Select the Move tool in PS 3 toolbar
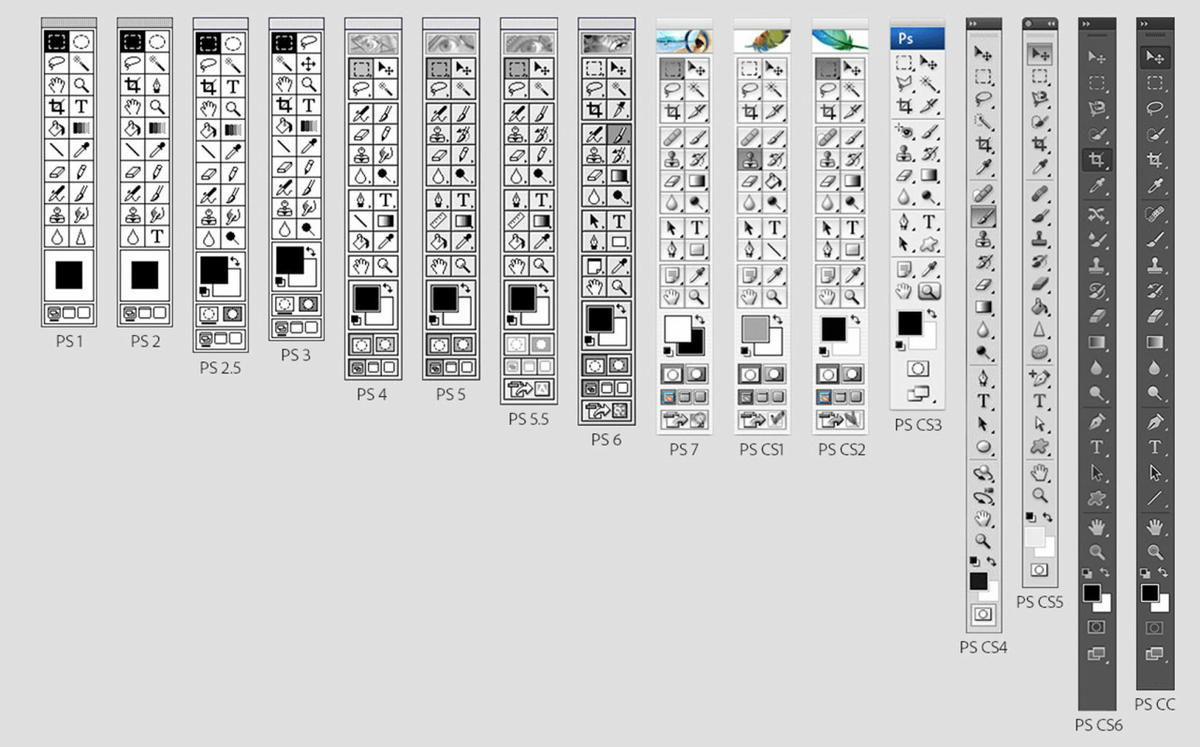Viewport: 1200px width, 747px height. pyautogui.click(x=308, y=63)
